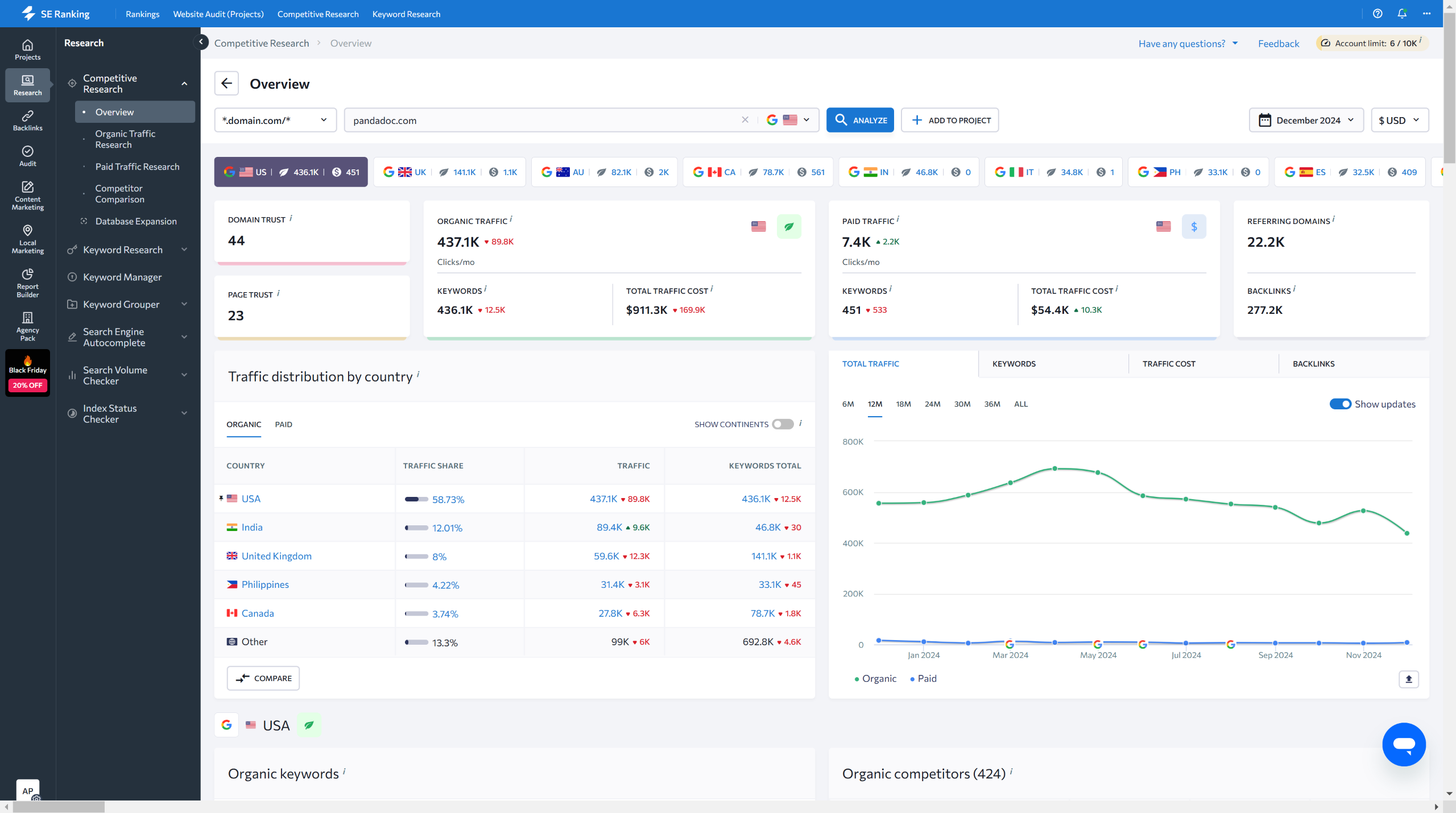Click the notifications bell icon
Viewport: 1456px width, 813px height.
click(x=1401, y=14)
